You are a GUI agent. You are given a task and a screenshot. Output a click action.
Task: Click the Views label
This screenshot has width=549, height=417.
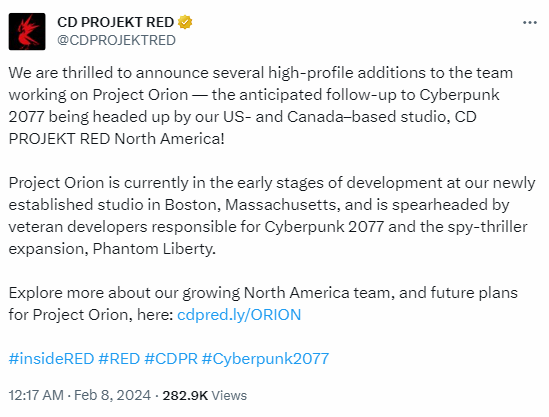pos(229,395)
